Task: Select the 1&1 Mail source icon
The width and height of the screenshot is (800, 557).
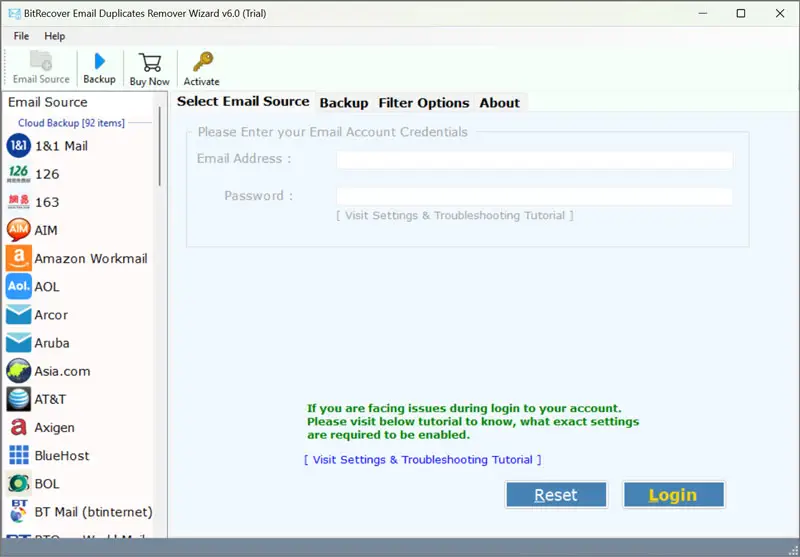Action: (x=18, y=146)
